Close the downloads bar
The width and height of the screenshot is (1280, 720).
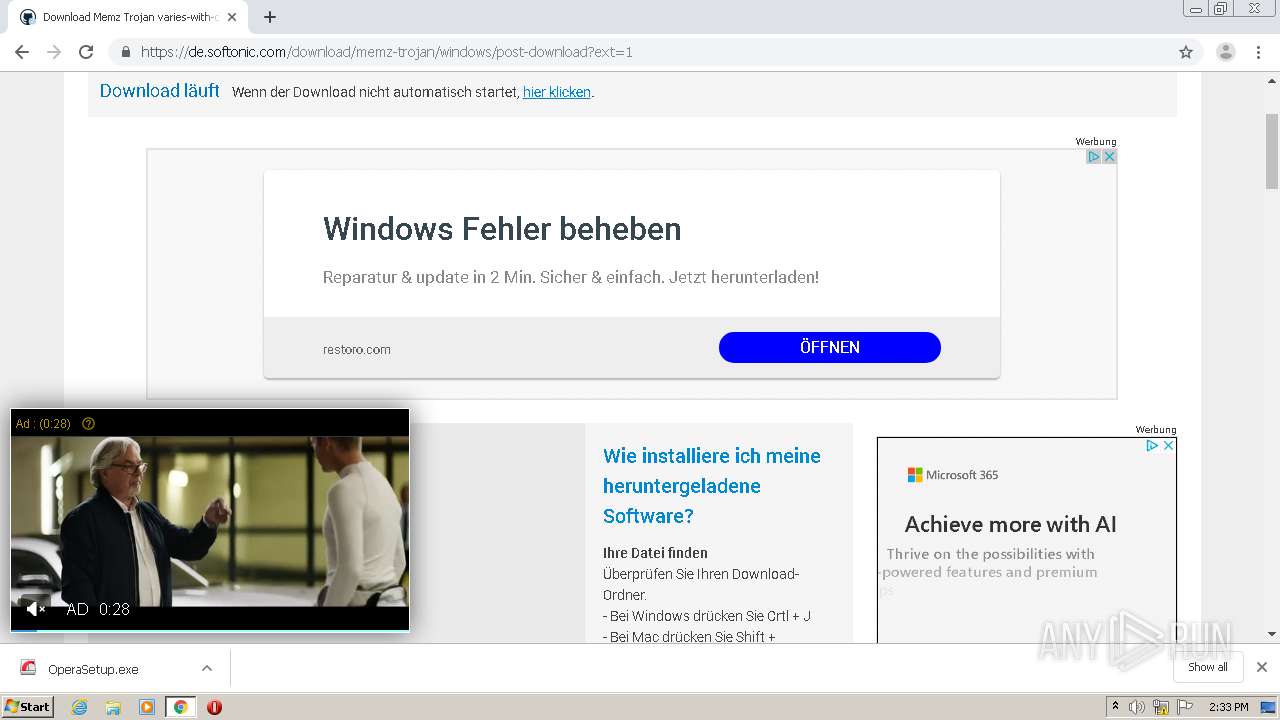(1262, 667)
